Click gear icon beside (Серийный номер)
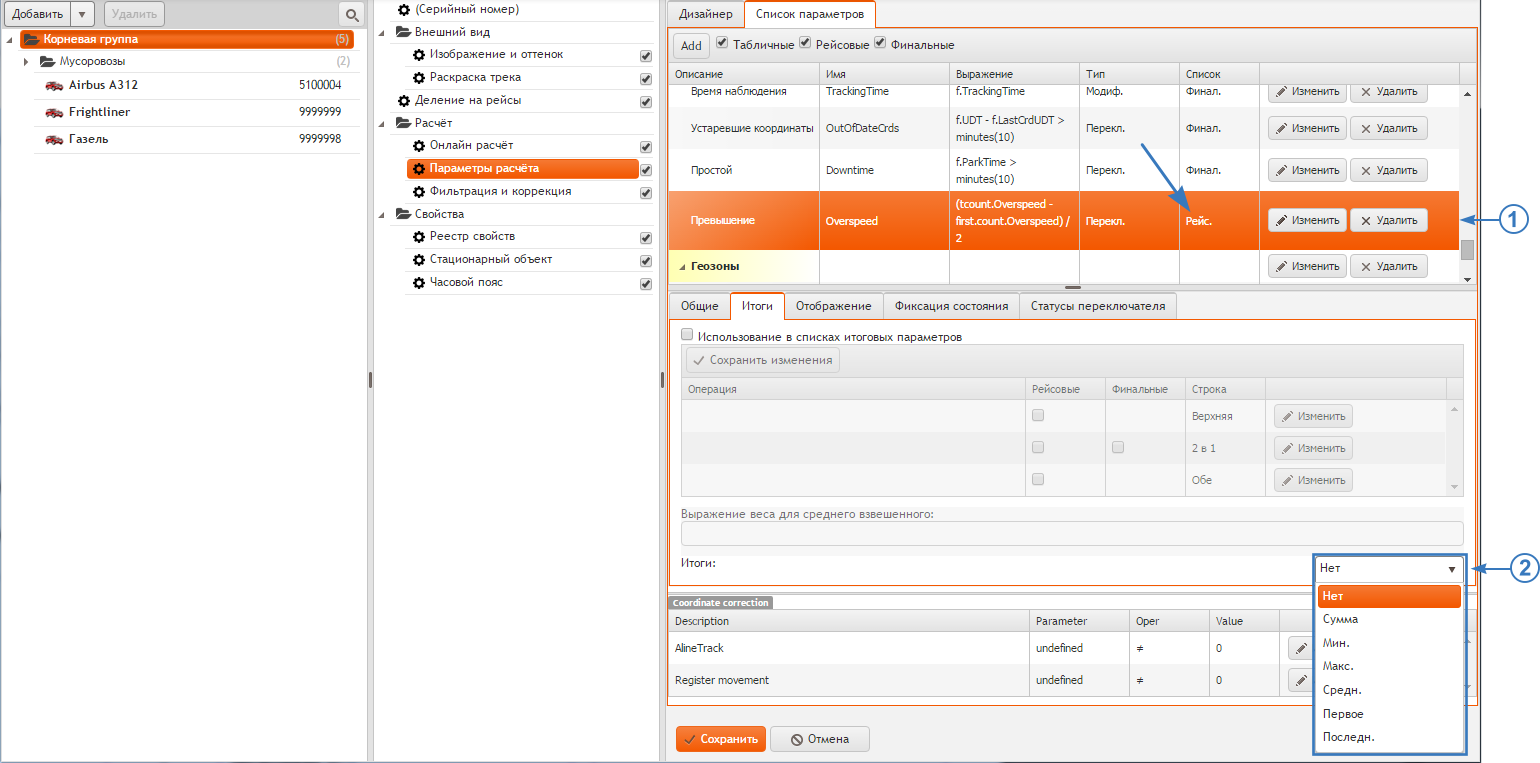 (404, 9)
